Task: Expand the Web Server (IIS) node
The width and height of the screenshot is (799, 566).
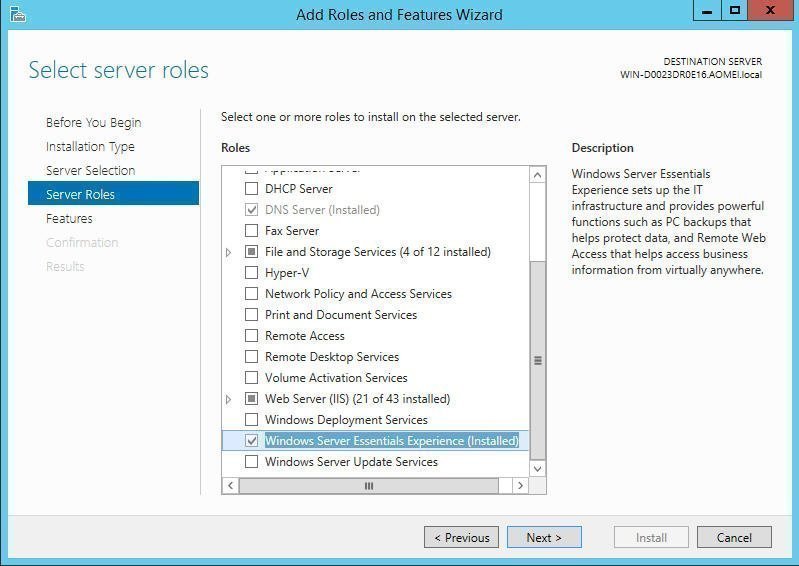Action: (x=229, y=399)
